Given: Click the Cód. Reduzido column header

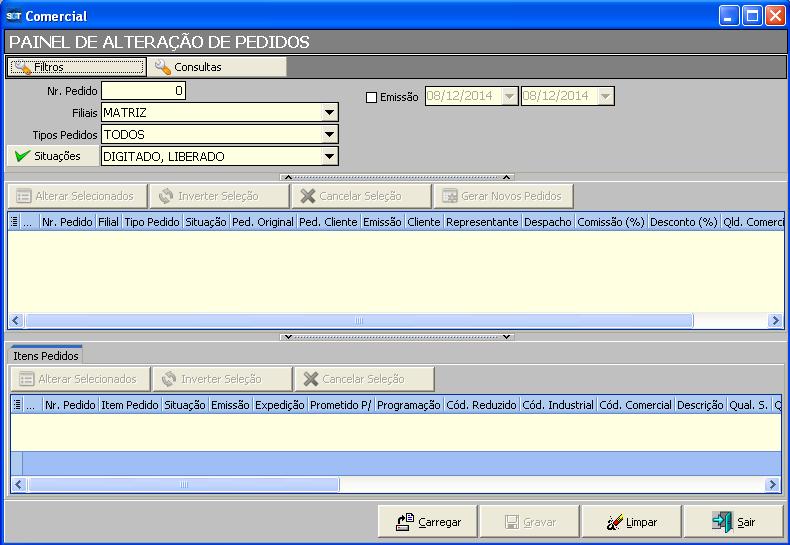Looking at the screenshot, I should 480,405.
